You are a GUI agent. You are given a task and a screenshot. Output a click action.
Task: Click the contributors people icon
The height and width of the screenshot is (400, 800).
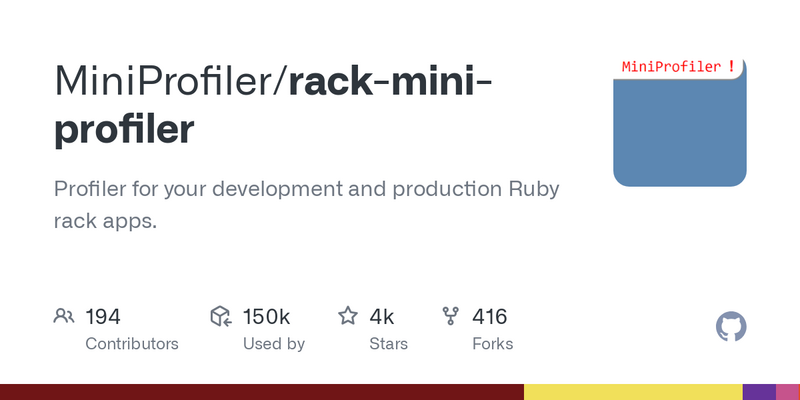(64, 316)
